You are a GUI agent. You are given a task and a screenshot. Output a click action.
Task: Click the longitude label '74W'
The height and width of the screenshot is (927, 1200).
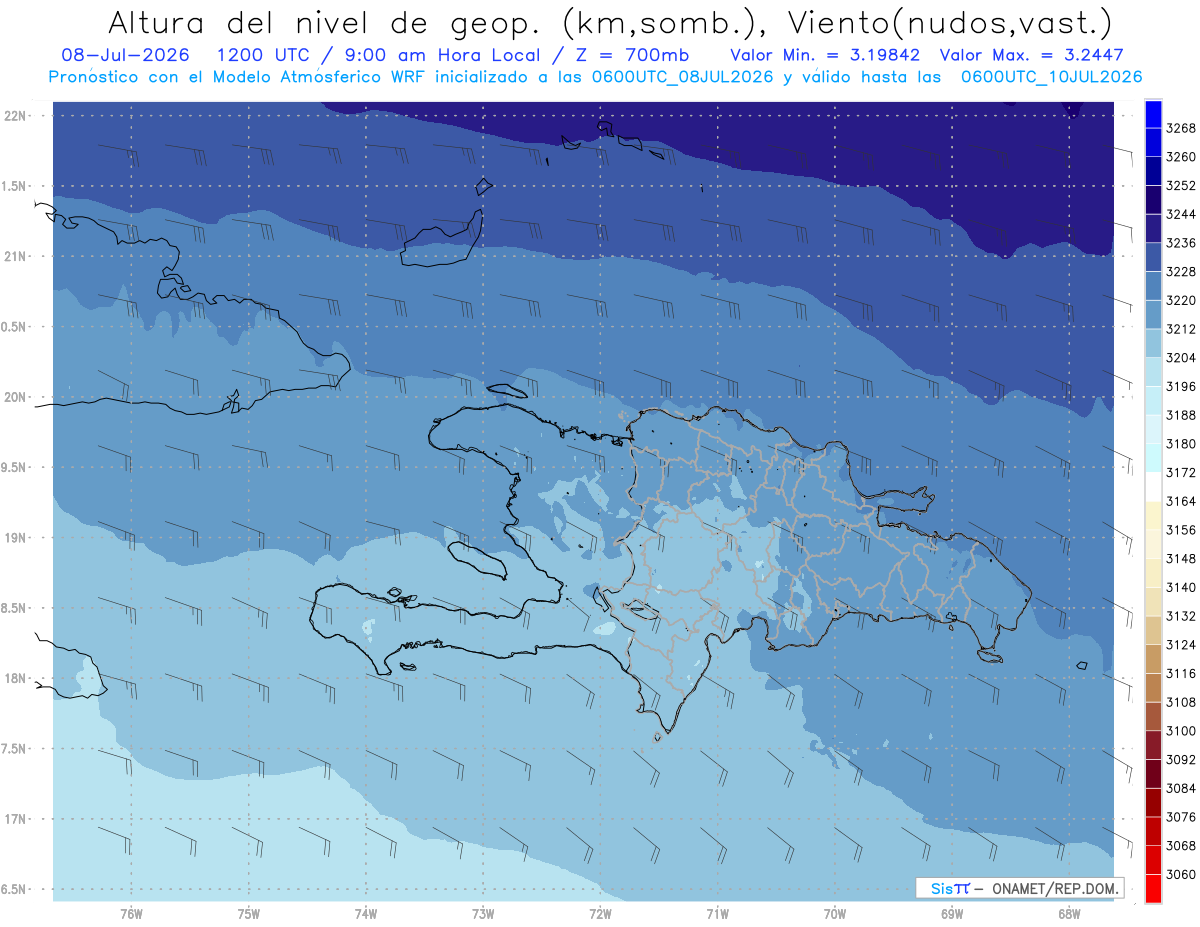coord(366,915)
